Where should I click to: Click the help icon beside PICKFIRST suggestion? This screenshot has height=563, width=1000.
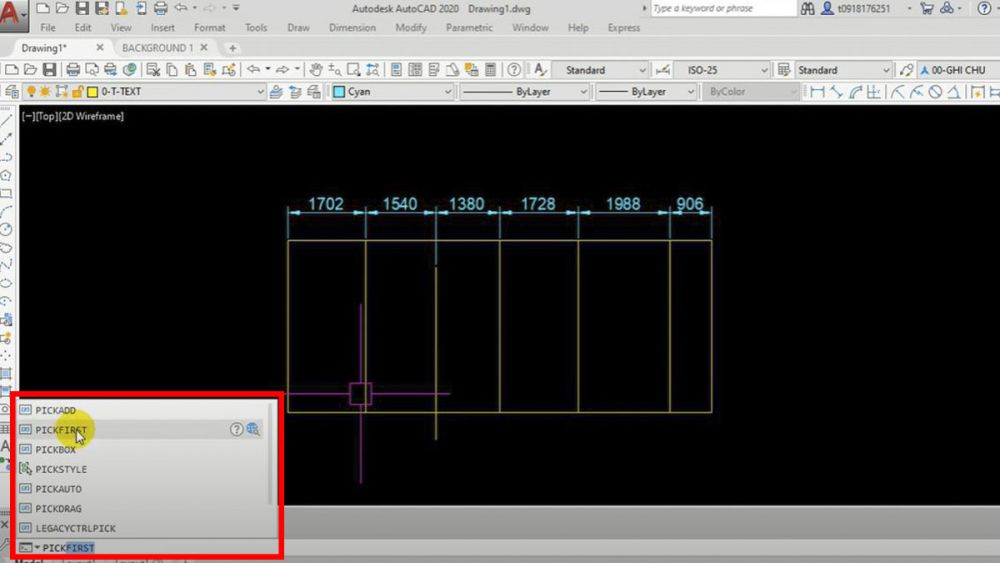pos(237,429)
